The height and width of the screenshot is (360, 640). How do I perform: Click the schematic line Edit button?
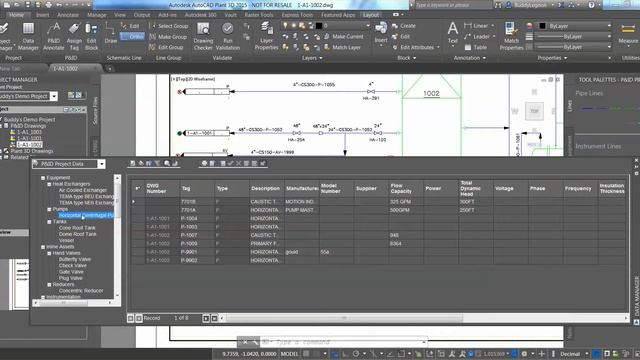pyautogui.click(x=131, y=26)
